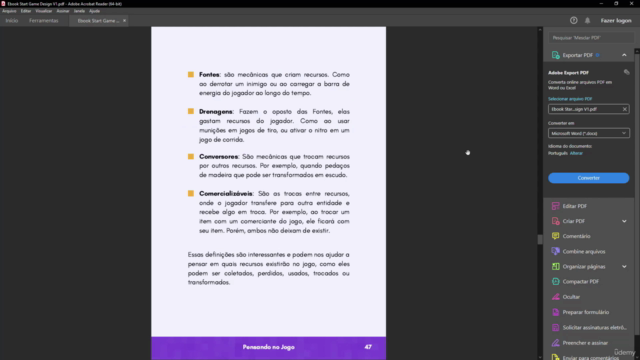Click the Compactar PDF tool icon

555,282
